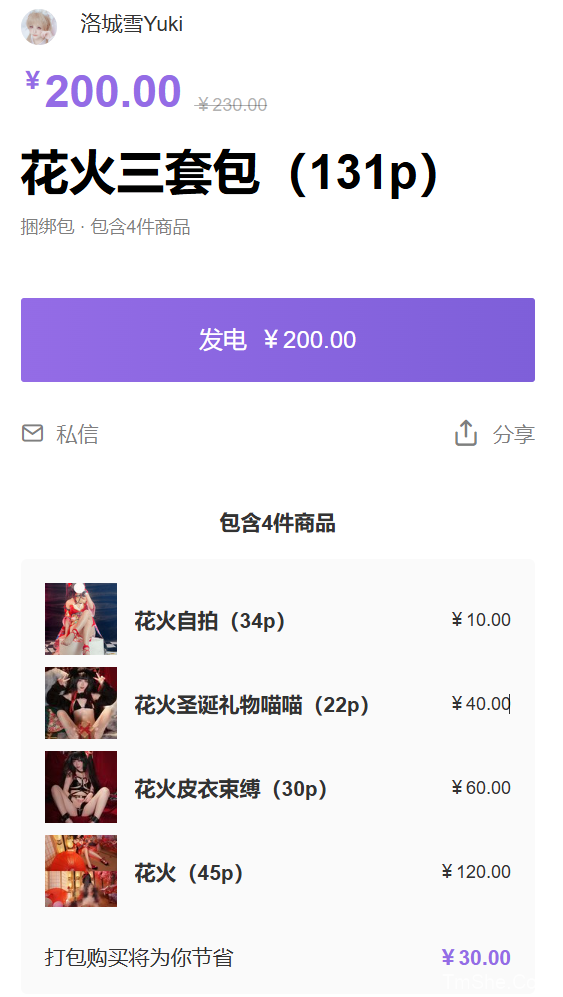
Task: Open thumbnail of 花火 (45p)
Action: (x=81, y=870)
